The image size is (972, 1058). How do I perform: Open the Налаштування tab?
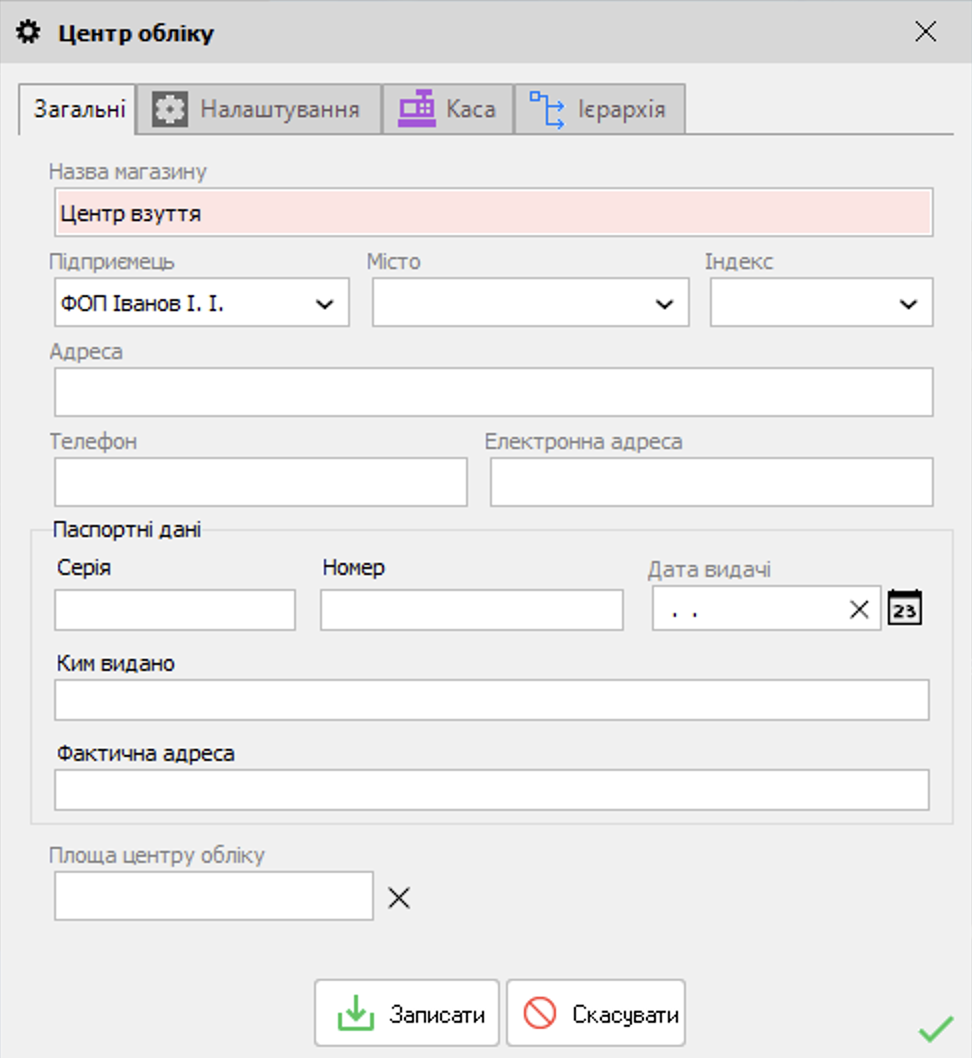(x=258, y=109)
